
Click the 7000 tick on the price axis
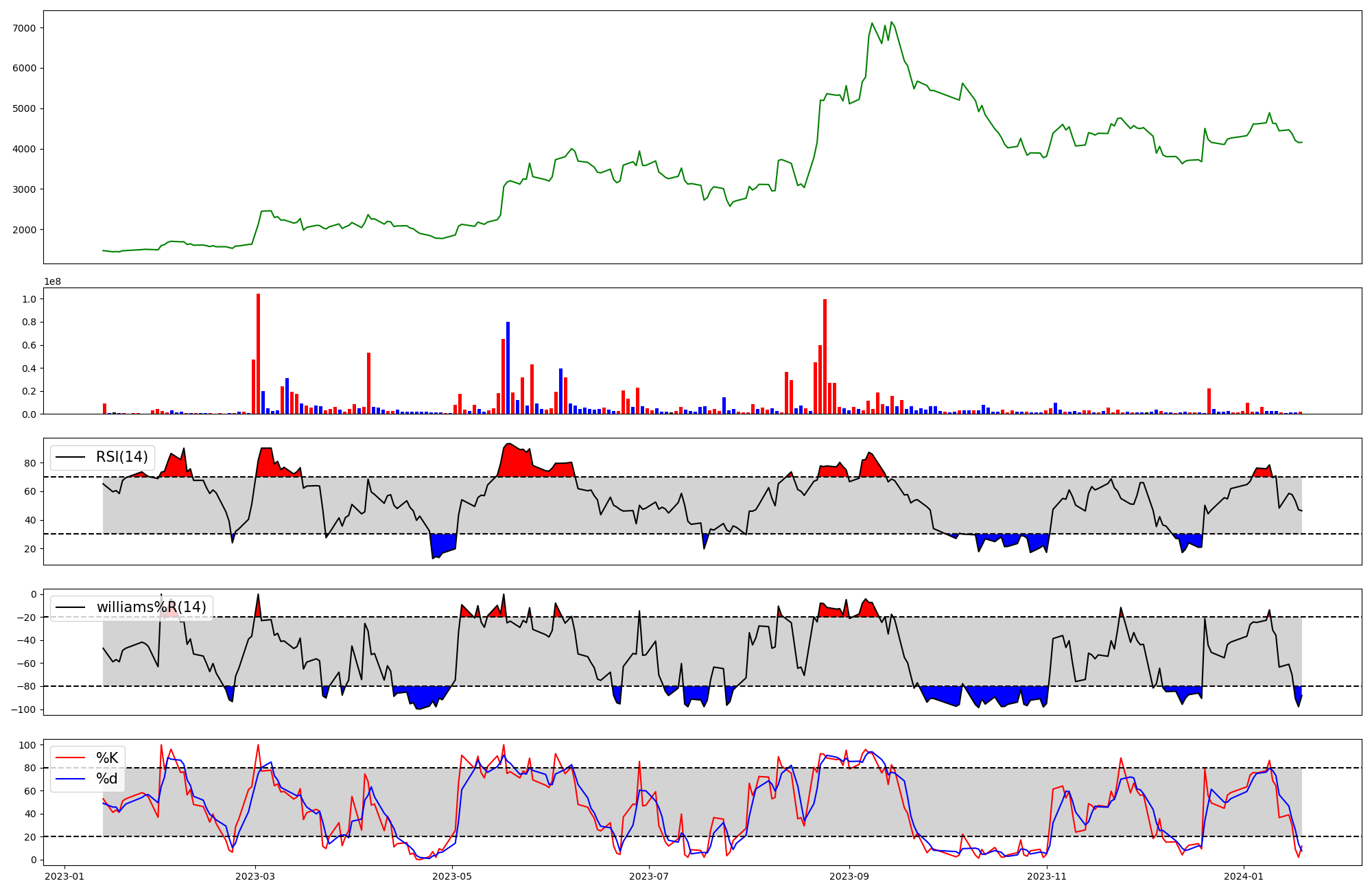(x=24, y=28)
